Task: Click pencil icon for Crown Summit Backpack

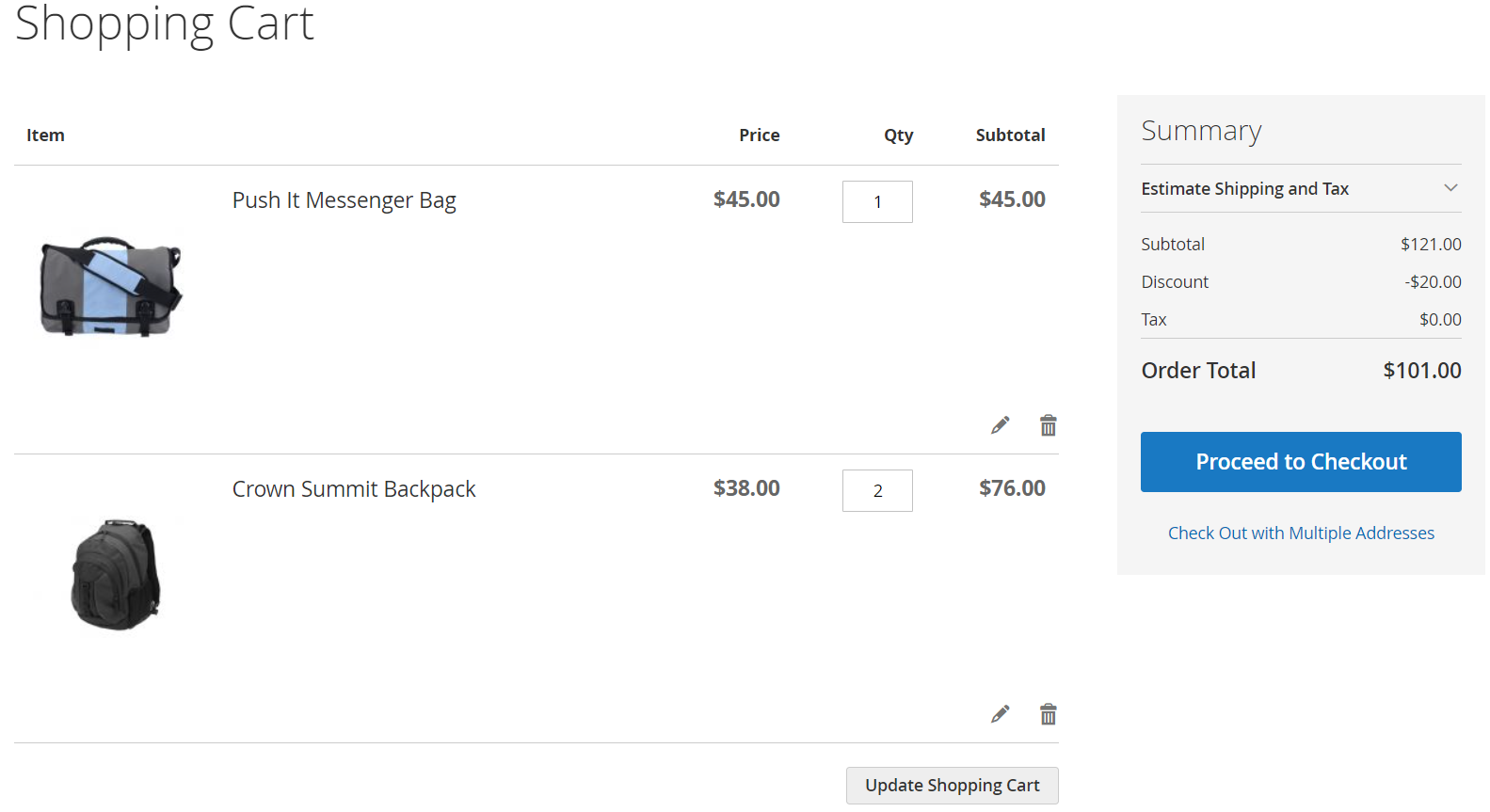Action: click(x=1000, y=714)
